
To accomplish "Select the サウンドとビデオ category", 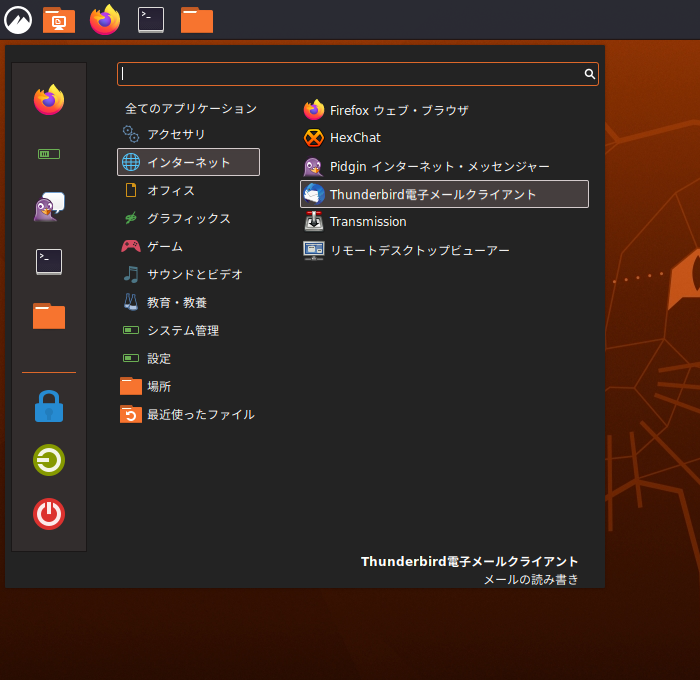I will [188, 274].
